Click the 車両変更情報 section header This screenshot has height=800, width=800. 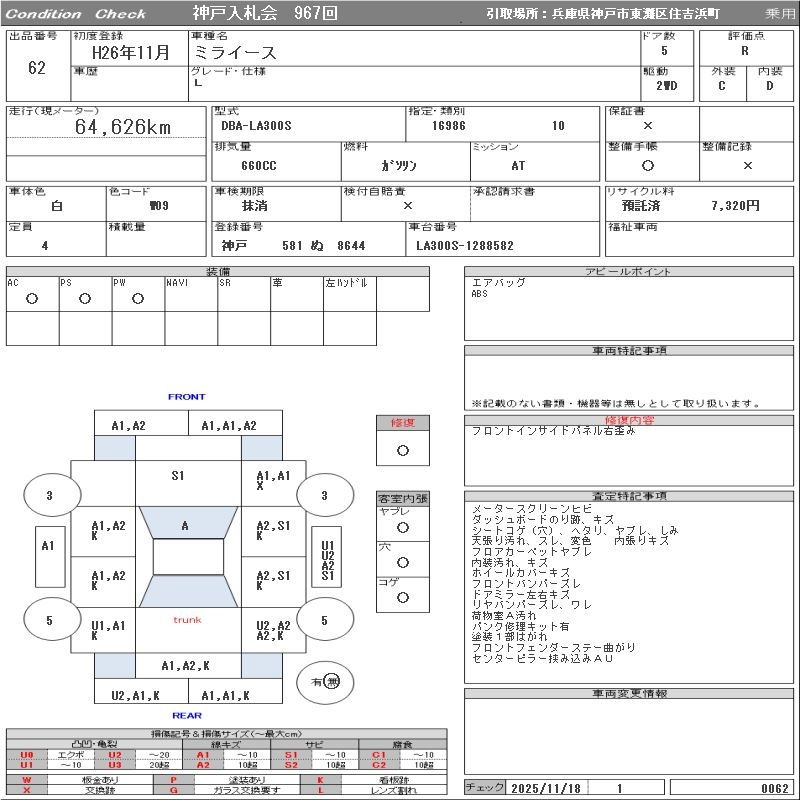[629, 693]
